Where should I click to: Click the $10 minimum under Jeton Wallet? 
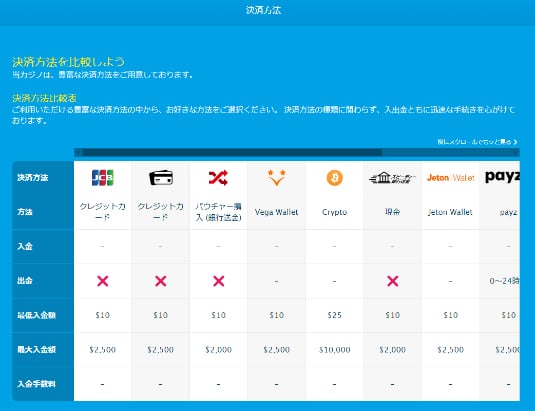[x=450, y=315]
